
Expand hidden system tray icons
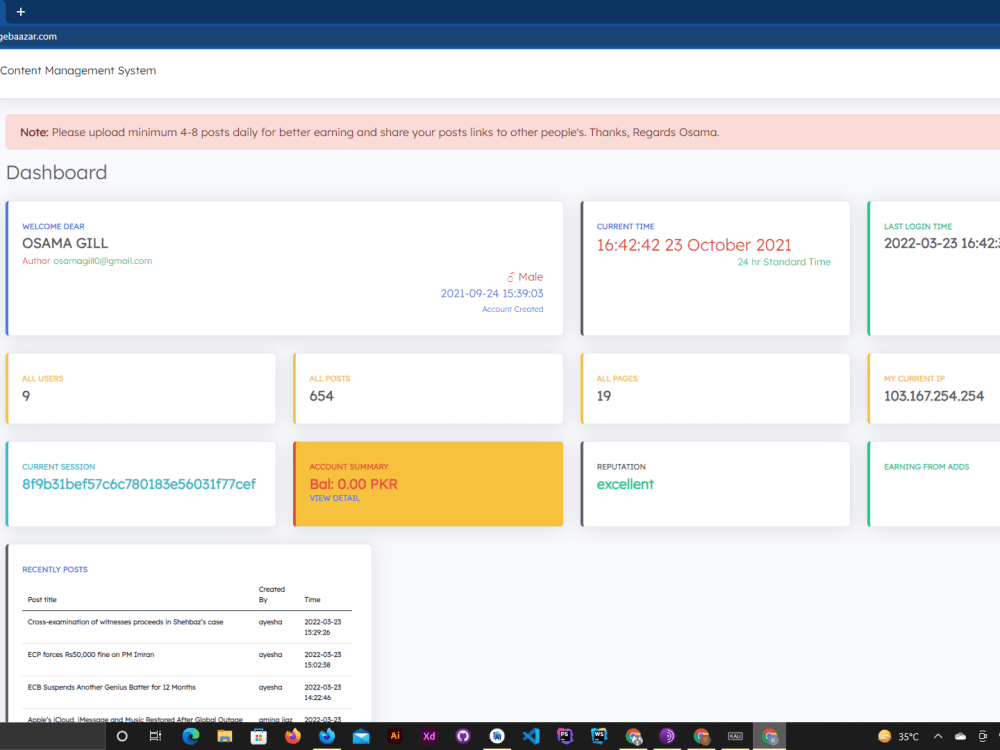click(938, 736)
